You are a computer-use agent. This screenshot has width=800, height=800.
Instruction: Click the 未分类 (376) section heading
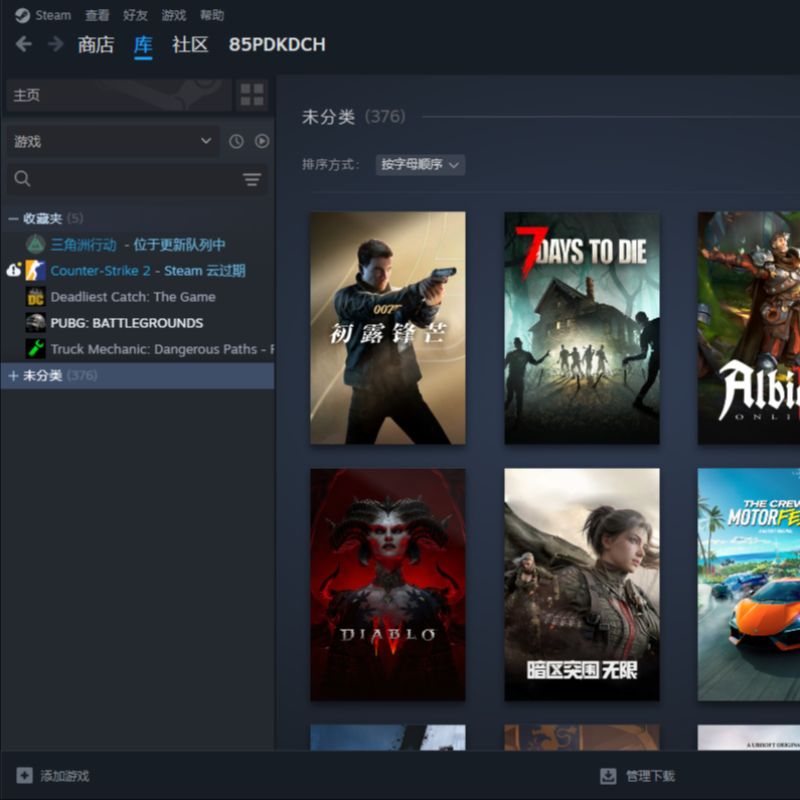354,117
